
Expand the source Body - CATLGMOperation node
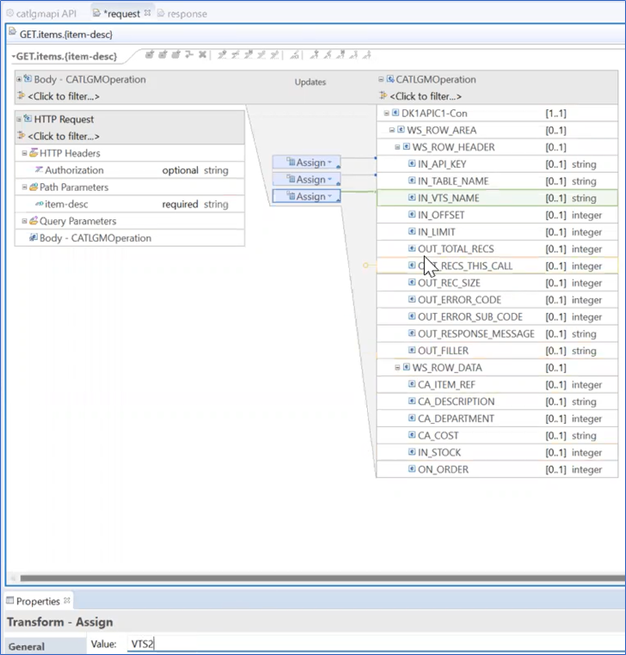tap(19, 79)
